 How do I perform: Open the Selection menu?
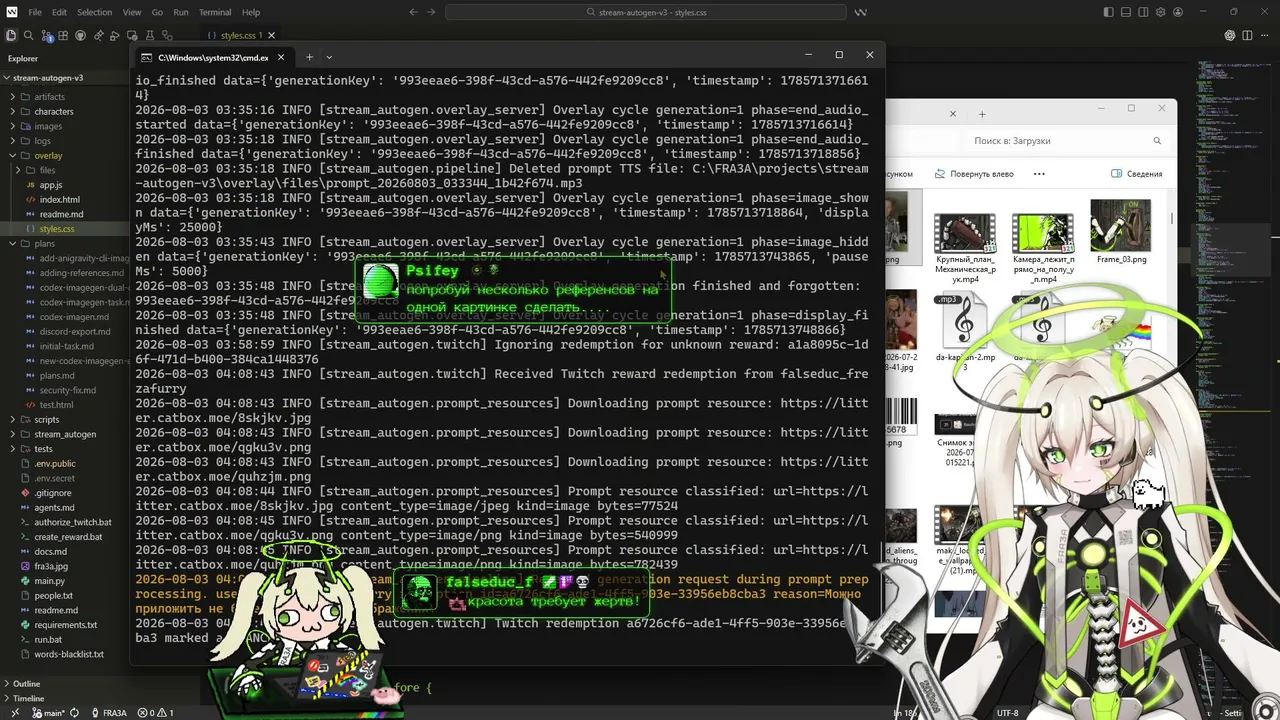[x=94, y=12]
